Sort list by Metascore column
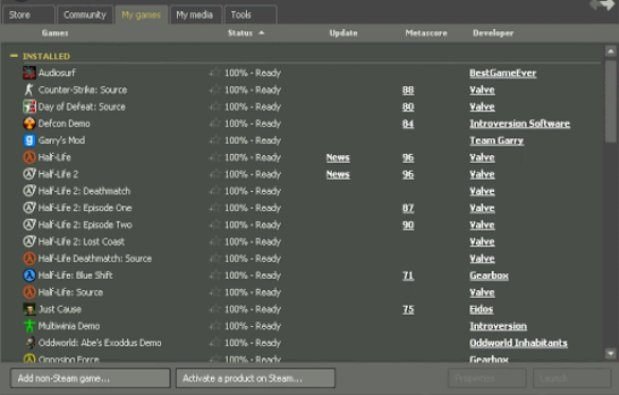The height and width of the screenshot is (395, 619). click(426, 33)
